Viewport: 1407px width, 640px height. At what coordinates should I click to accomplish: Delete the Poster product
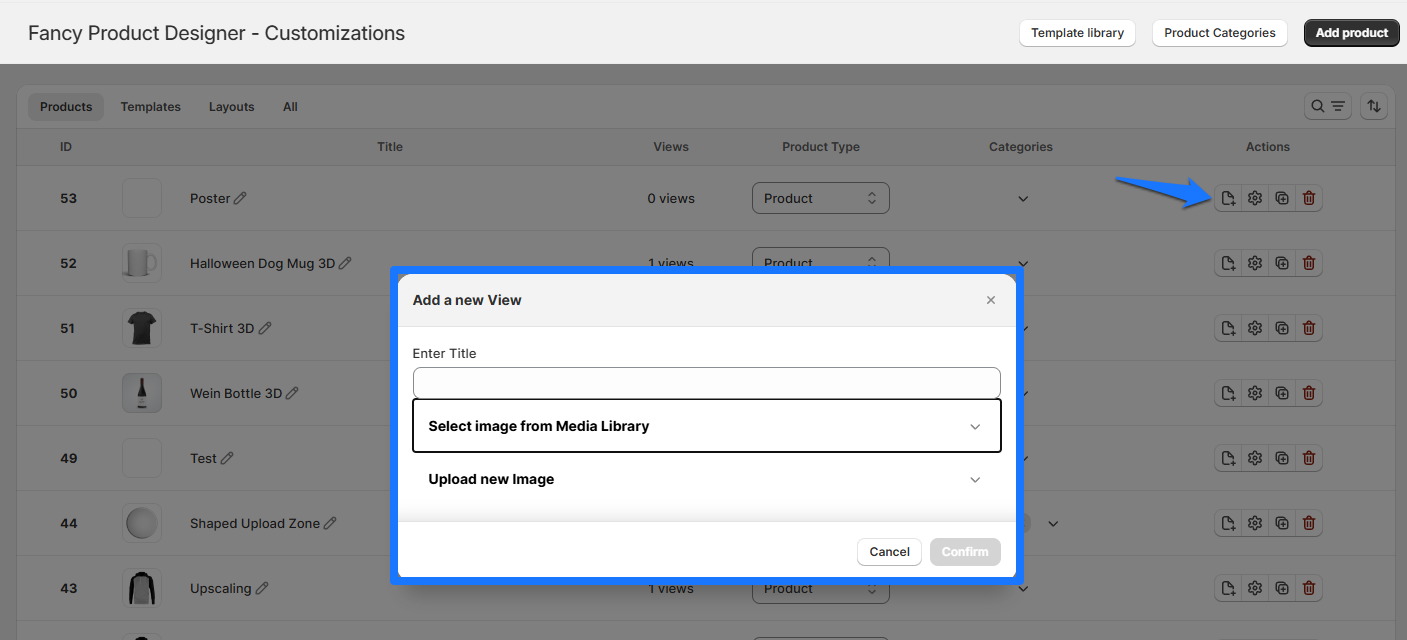click(1309, 198)
